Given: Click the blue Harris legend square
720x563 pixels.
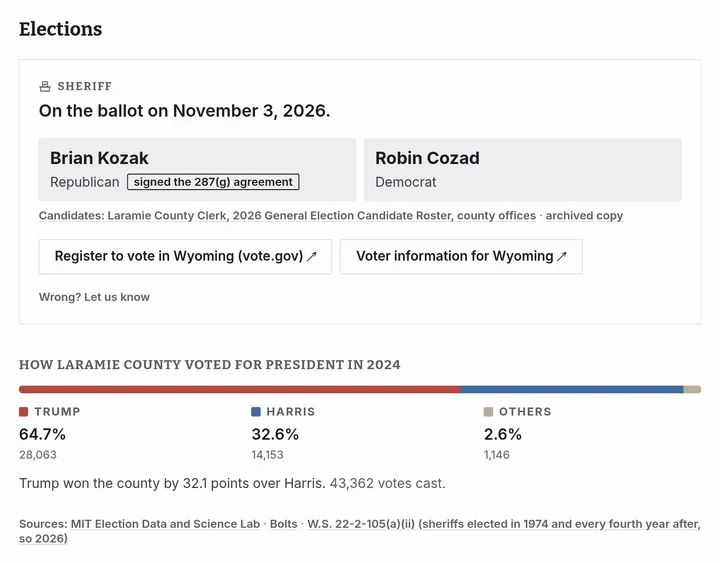Looking at the screenshot, I should click(x=256, y=411).
